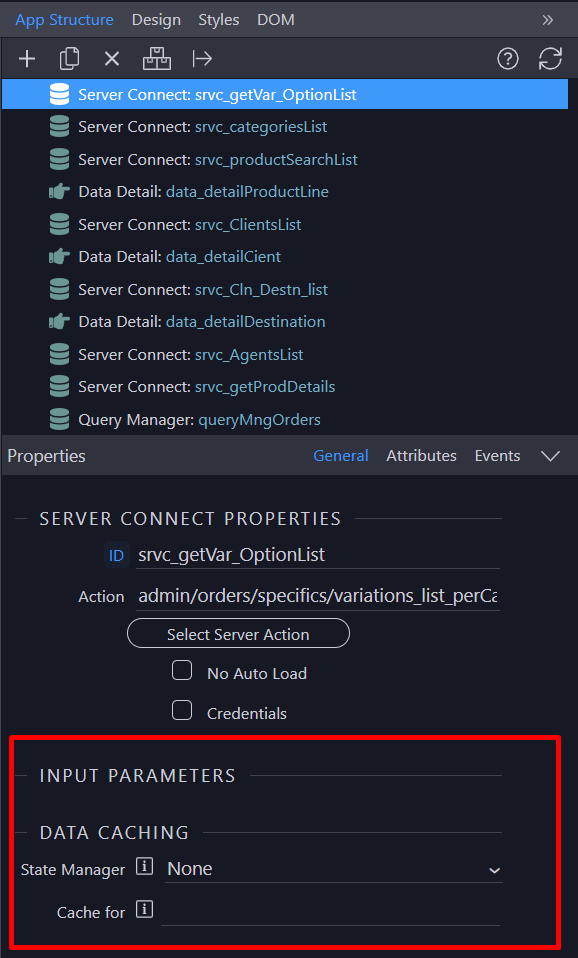The height and width of the screenshot is (958, 578).
Task: Click Select Server Action button
Action: (238, 634)
